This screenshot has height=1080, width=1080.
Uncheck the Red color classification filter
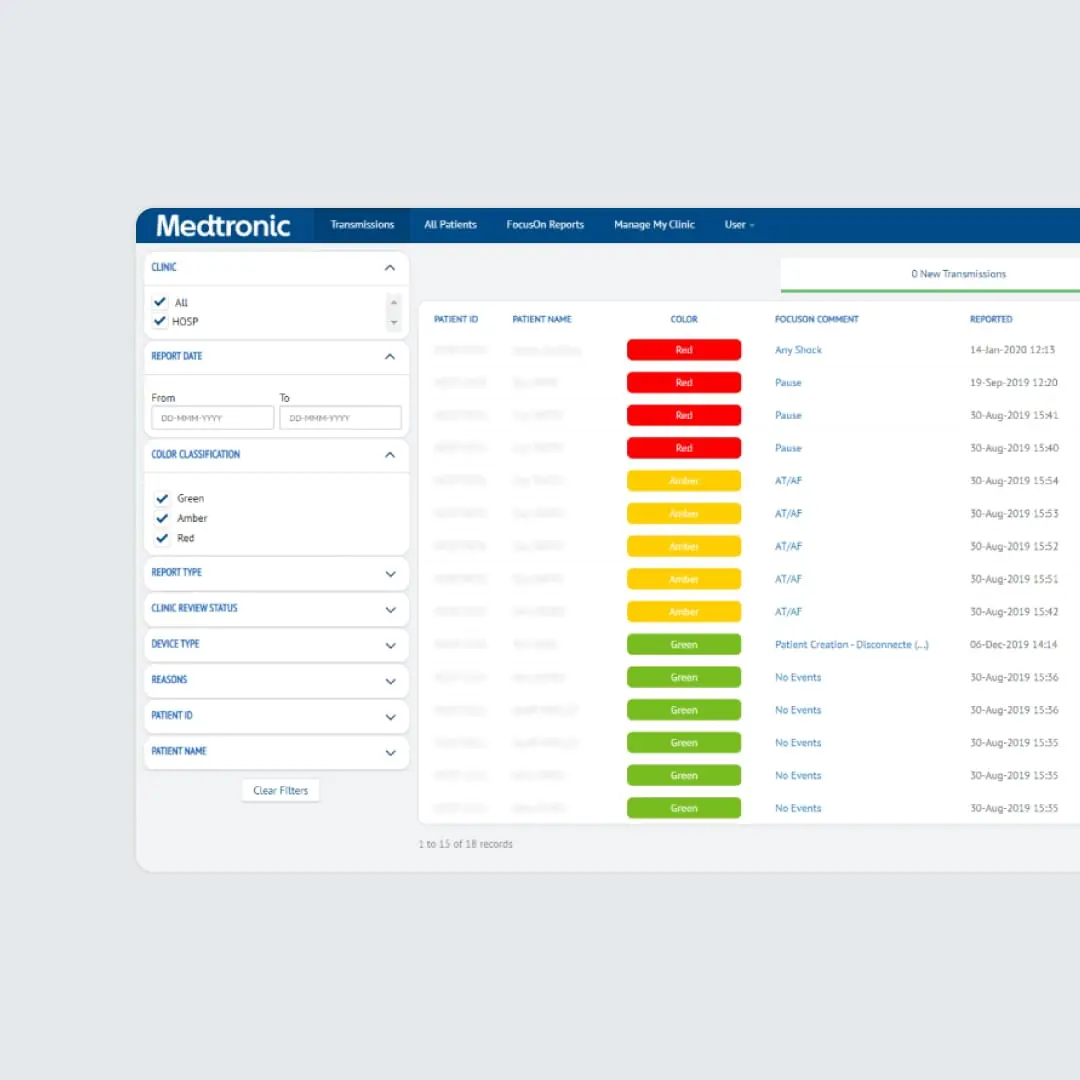162,538
